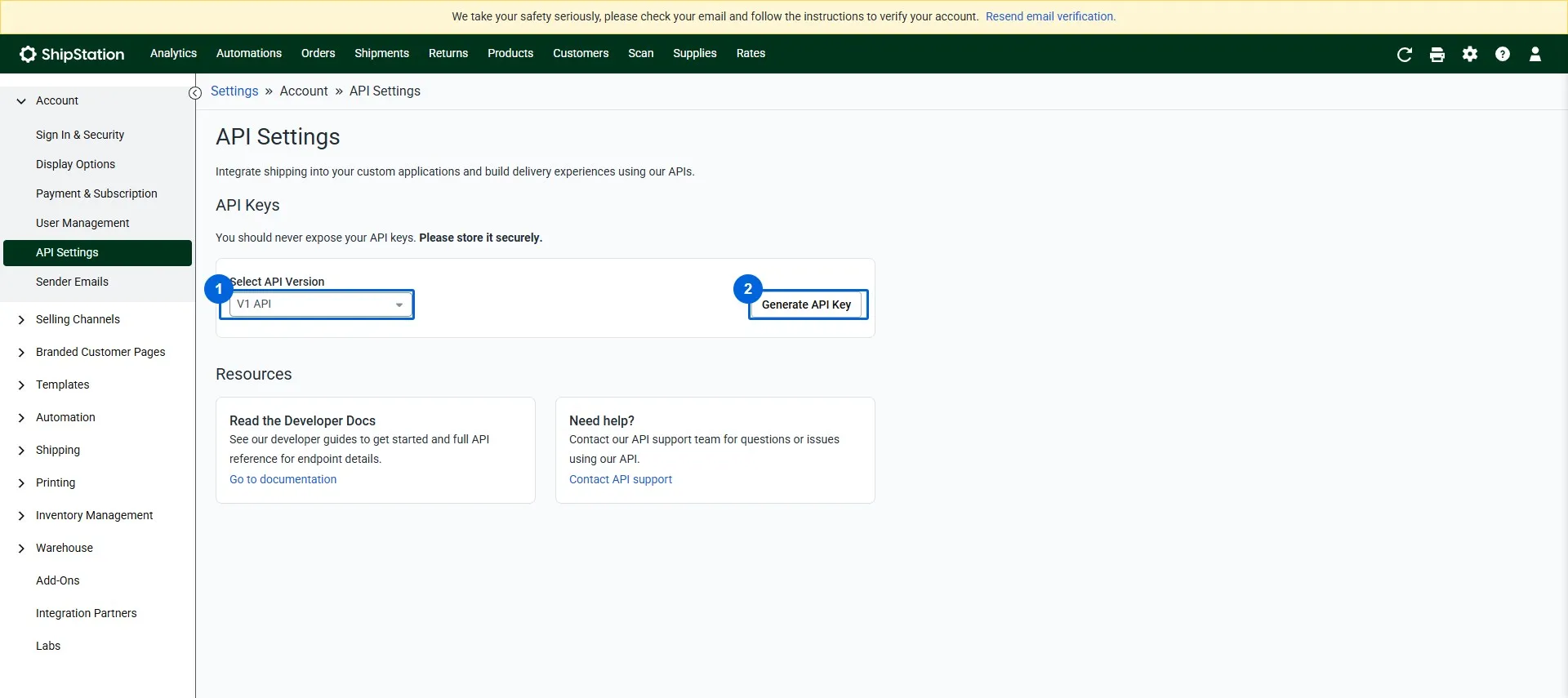Open the Orders menu

point(318,53)
